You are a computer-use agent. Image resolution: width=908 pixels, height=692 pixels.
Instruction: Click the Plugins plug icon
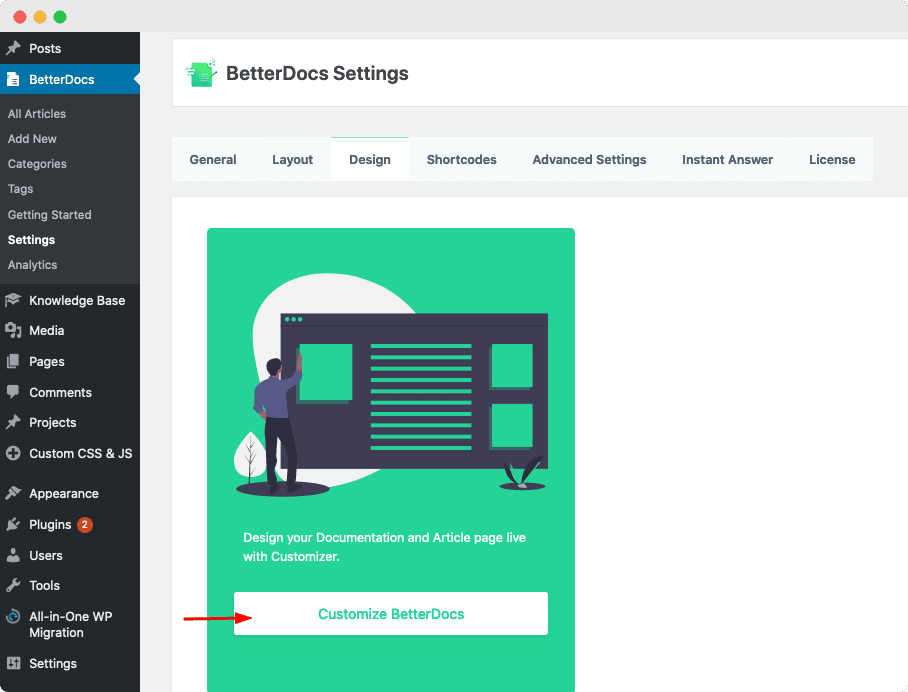(13, 525)
